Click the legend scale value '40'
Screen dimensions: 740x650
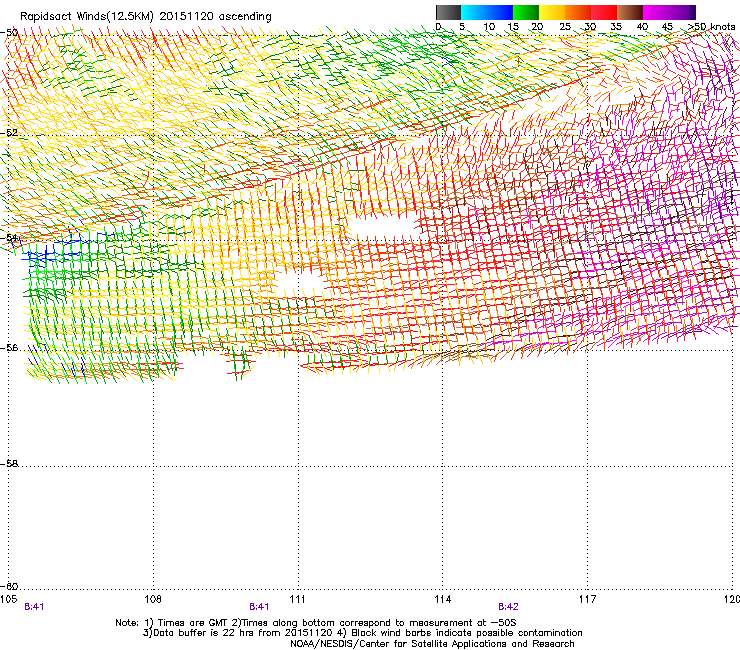tap(642, 26)
